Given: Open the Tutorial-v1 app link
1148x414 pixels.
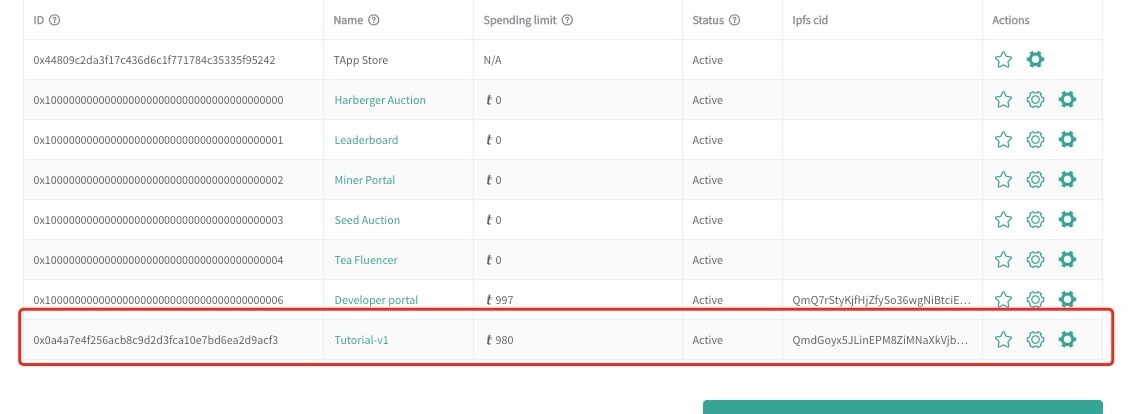Looking at the screenshot, I should click(361, 340).
